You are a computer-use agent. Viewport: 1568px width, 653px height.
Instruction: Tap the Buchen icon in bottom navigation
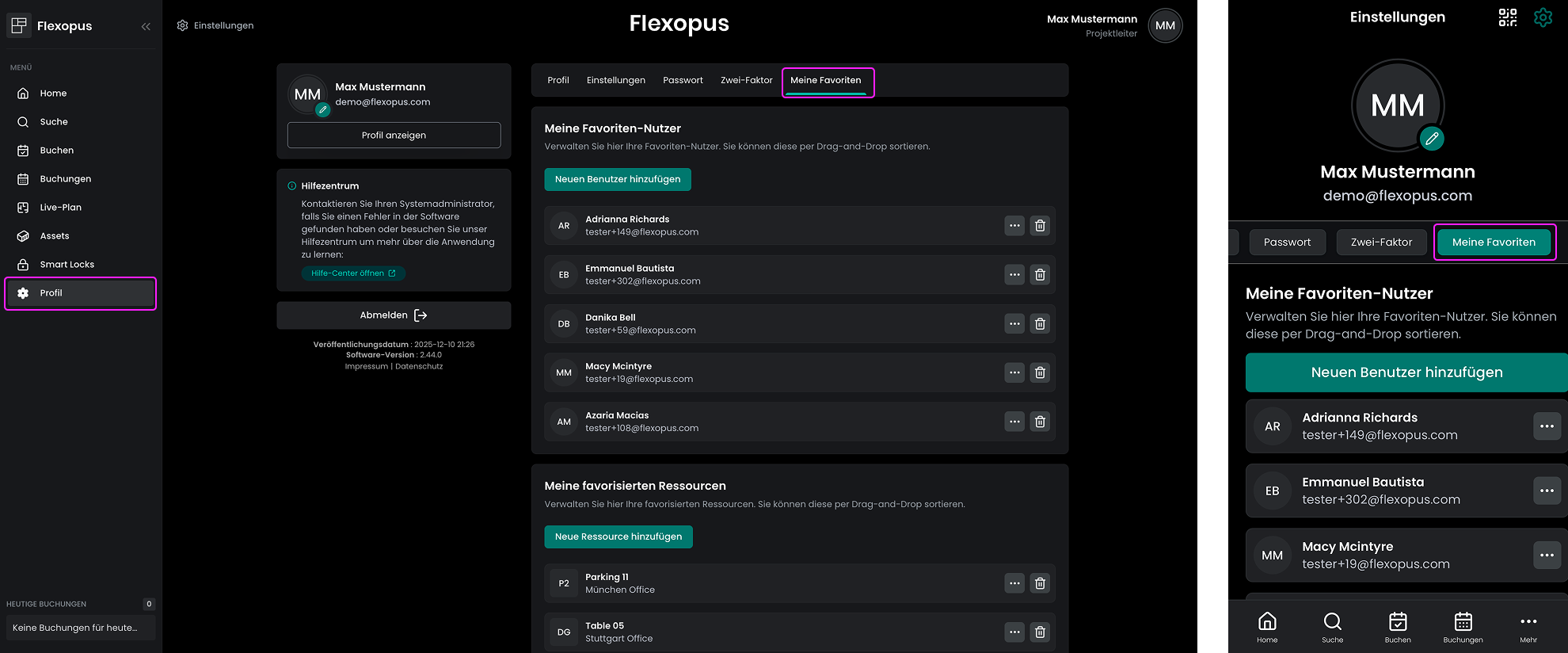[1398, 627]
